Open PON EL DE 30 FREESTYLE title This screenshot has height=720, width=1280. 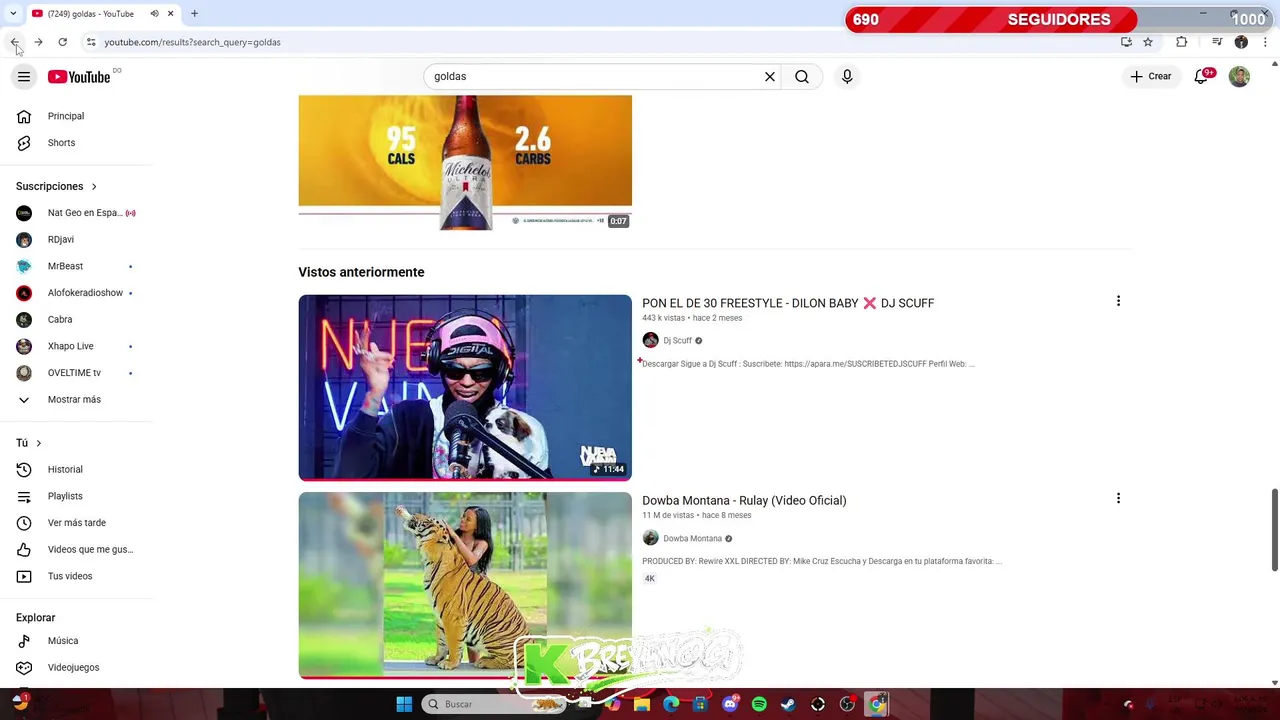tap(788, 303)
